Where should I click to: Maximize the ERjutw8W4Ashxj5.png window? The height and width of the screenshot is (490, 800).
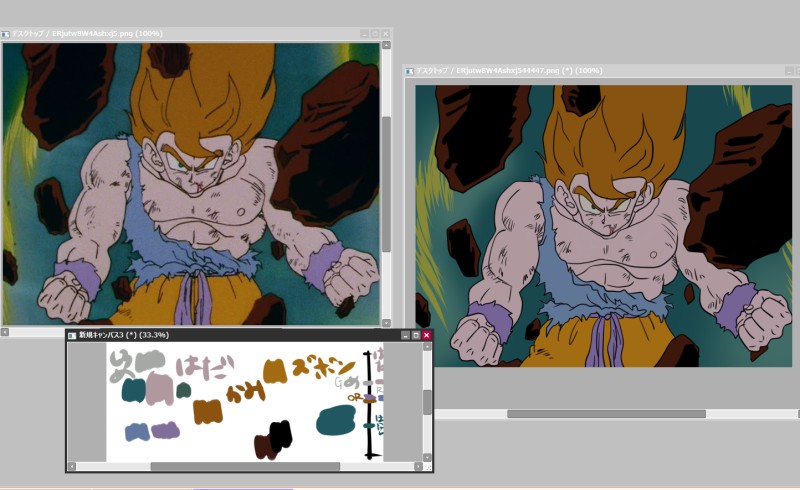[x=375, y=34]
